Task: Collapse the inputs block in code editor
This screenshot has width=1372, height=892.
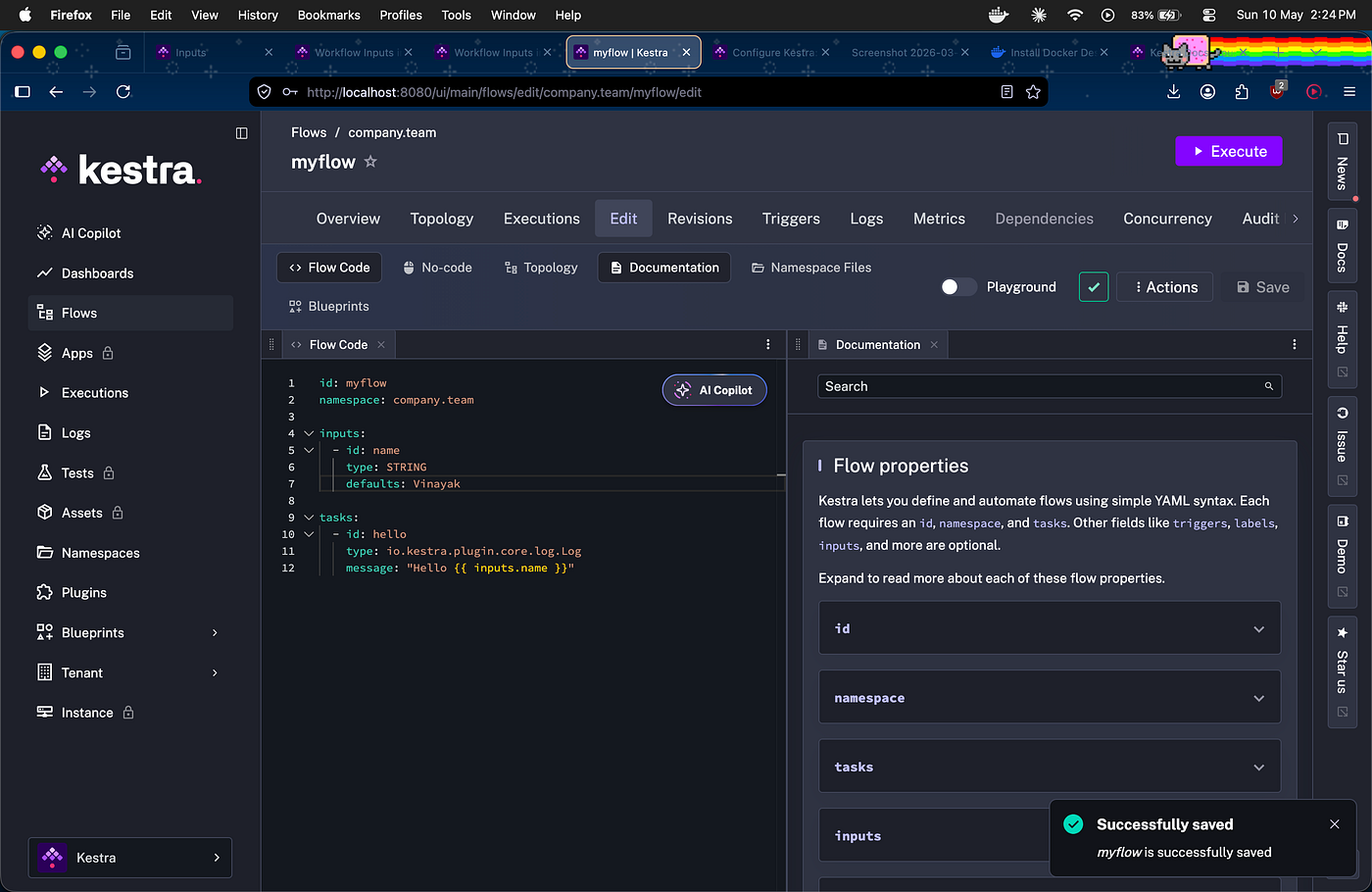Action: point(309,433)
